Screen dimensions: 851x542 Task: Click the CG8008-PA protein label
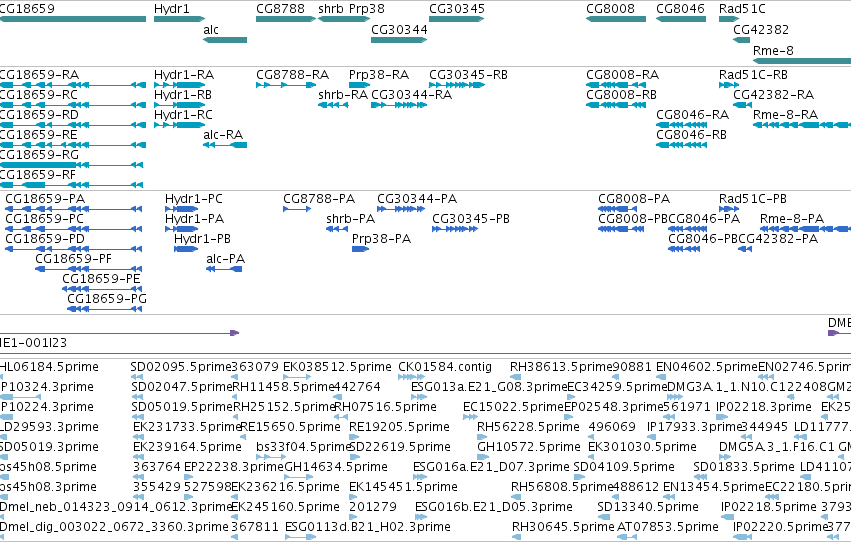634,199
